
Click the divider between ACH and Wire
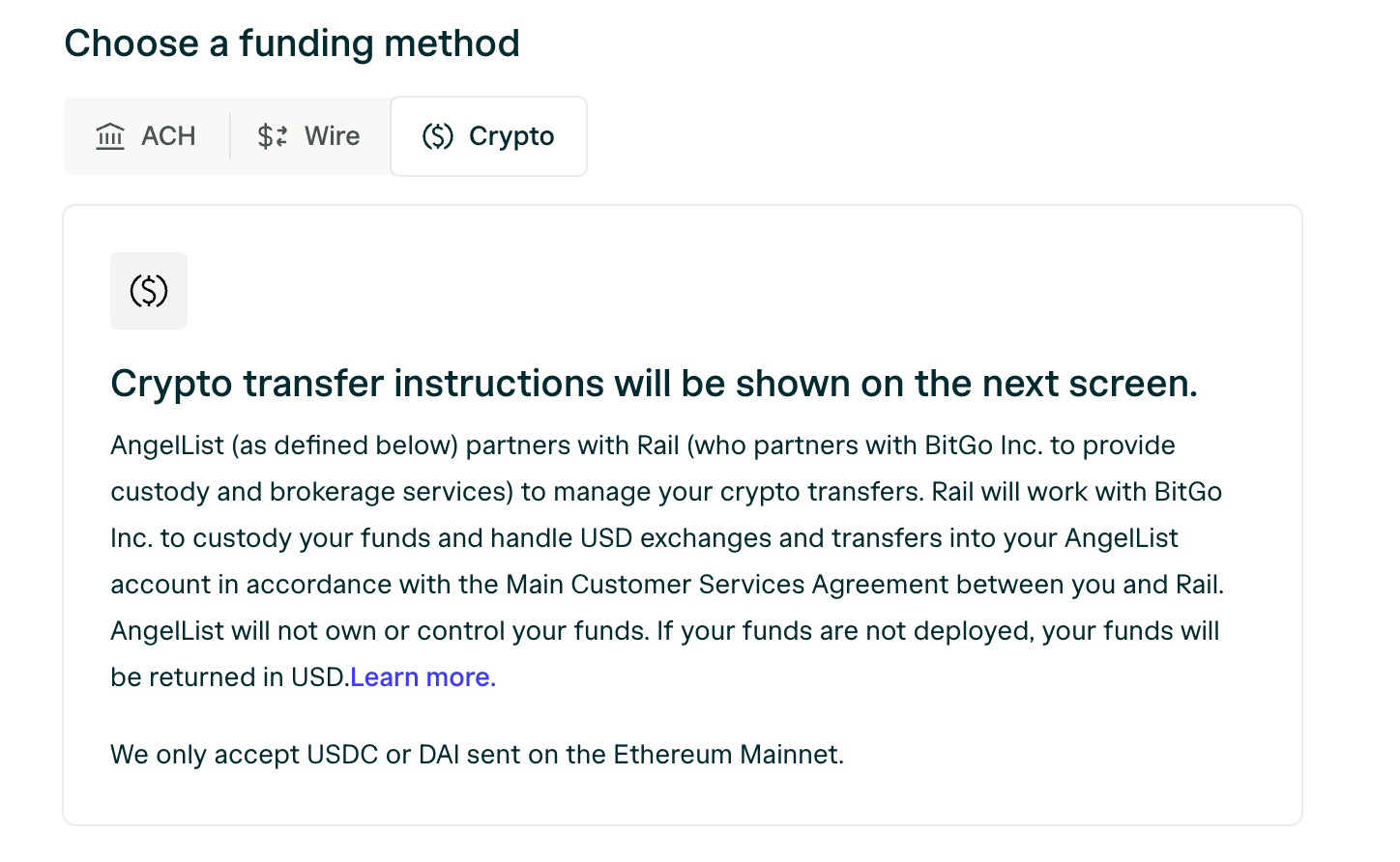(230, 136)
